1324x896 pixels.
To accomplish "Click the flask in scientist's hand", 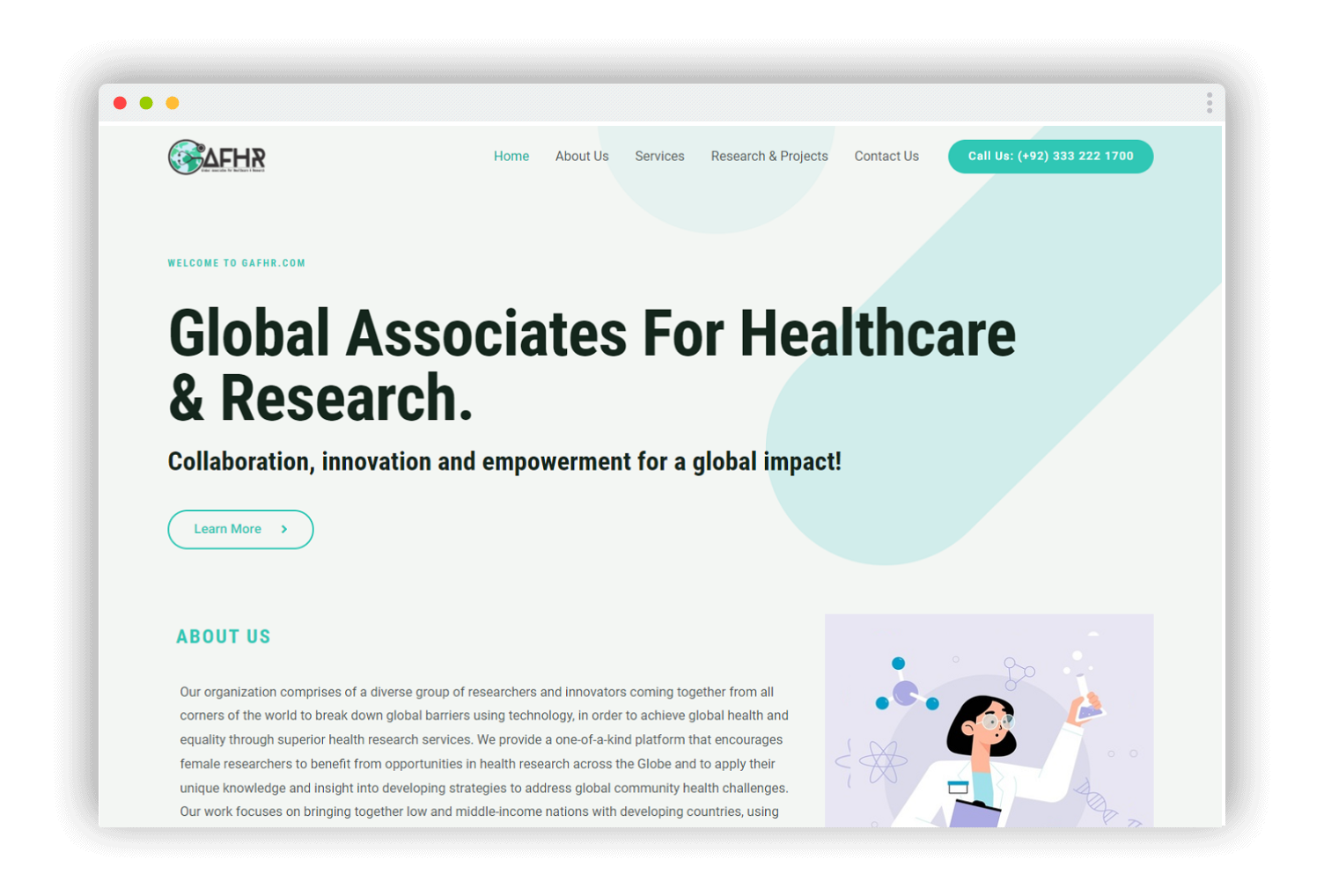I will (1086, 697).
